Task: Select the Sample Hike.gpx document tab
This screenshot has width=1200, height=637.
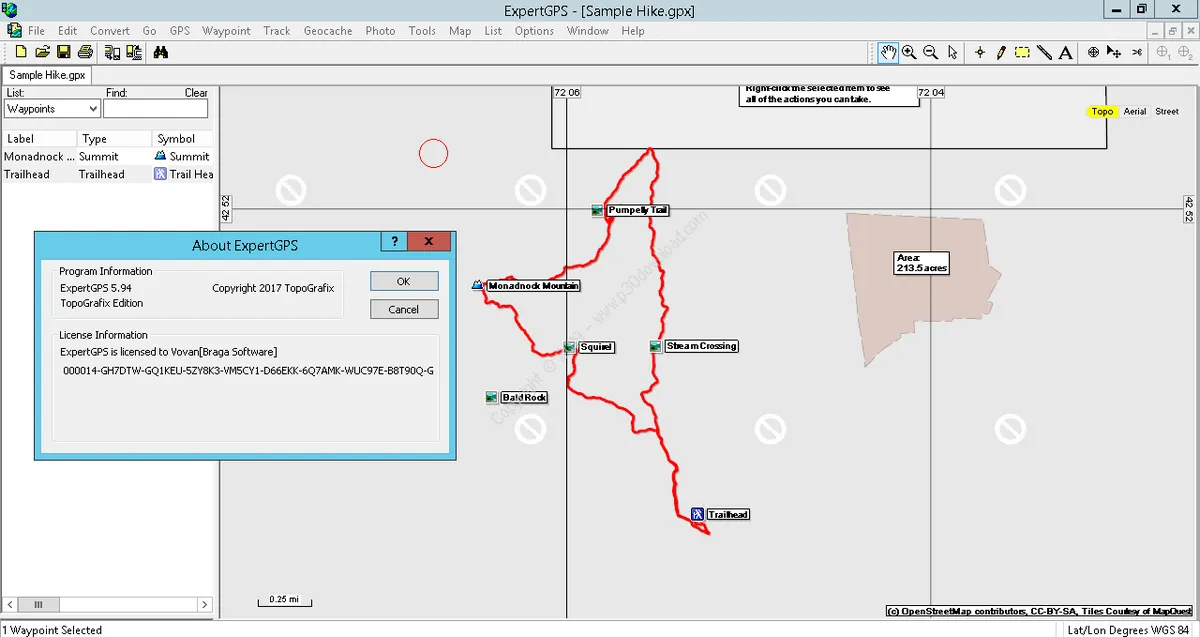Action: click(48, 75)
